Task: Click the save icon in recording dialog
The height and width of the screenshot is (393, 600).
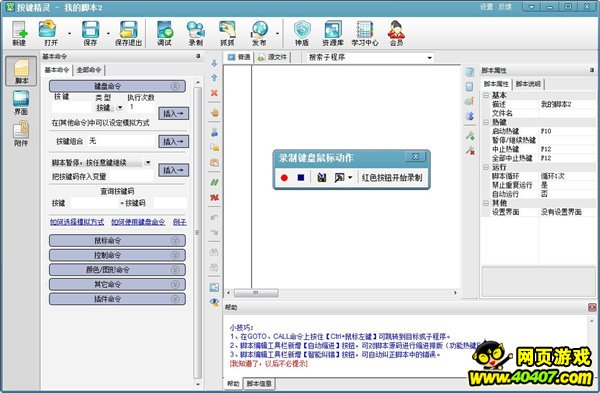Action: [322, 178]
